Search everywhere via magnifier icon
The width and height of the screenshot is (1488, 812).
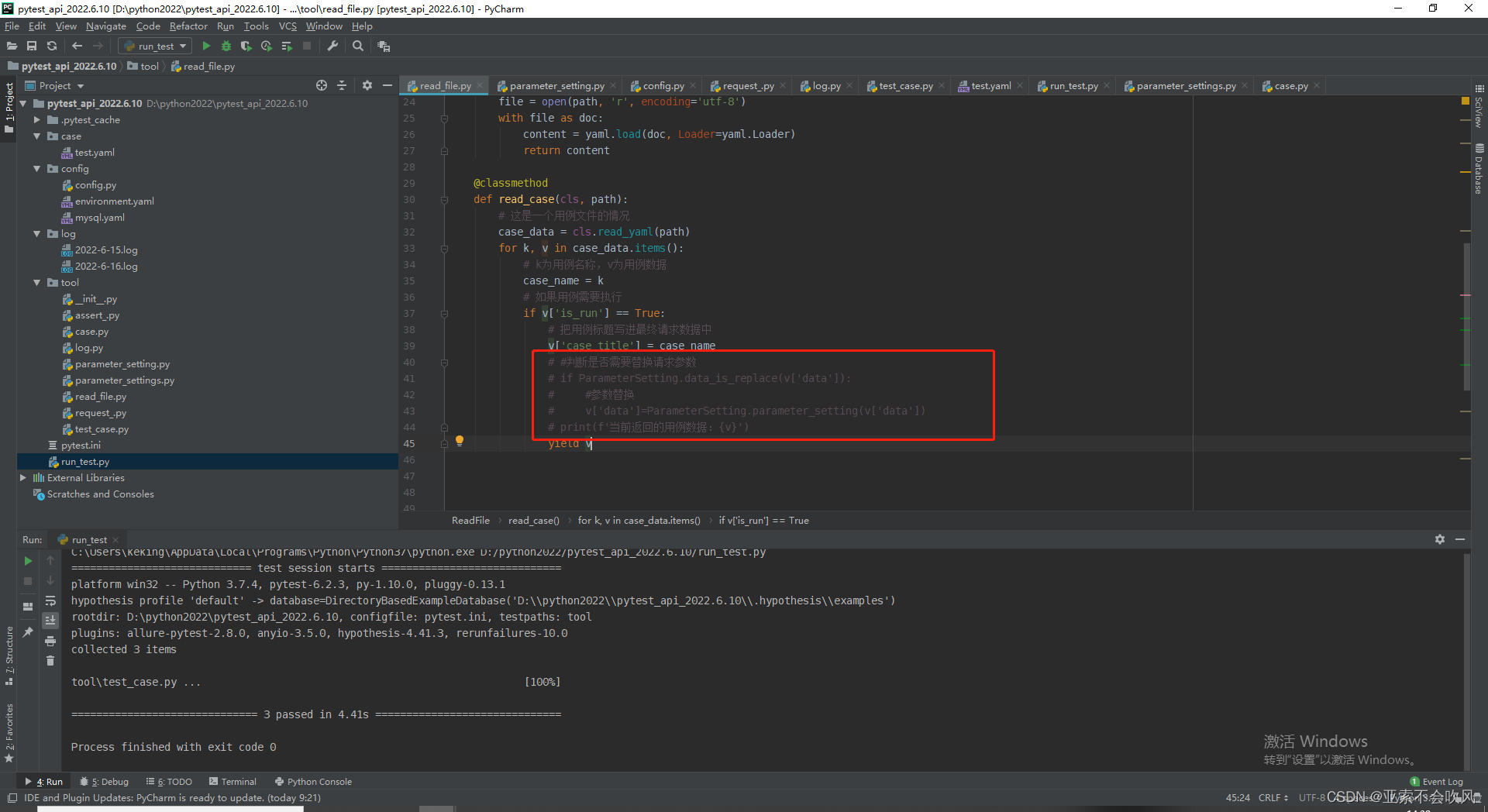coord(358,46)
